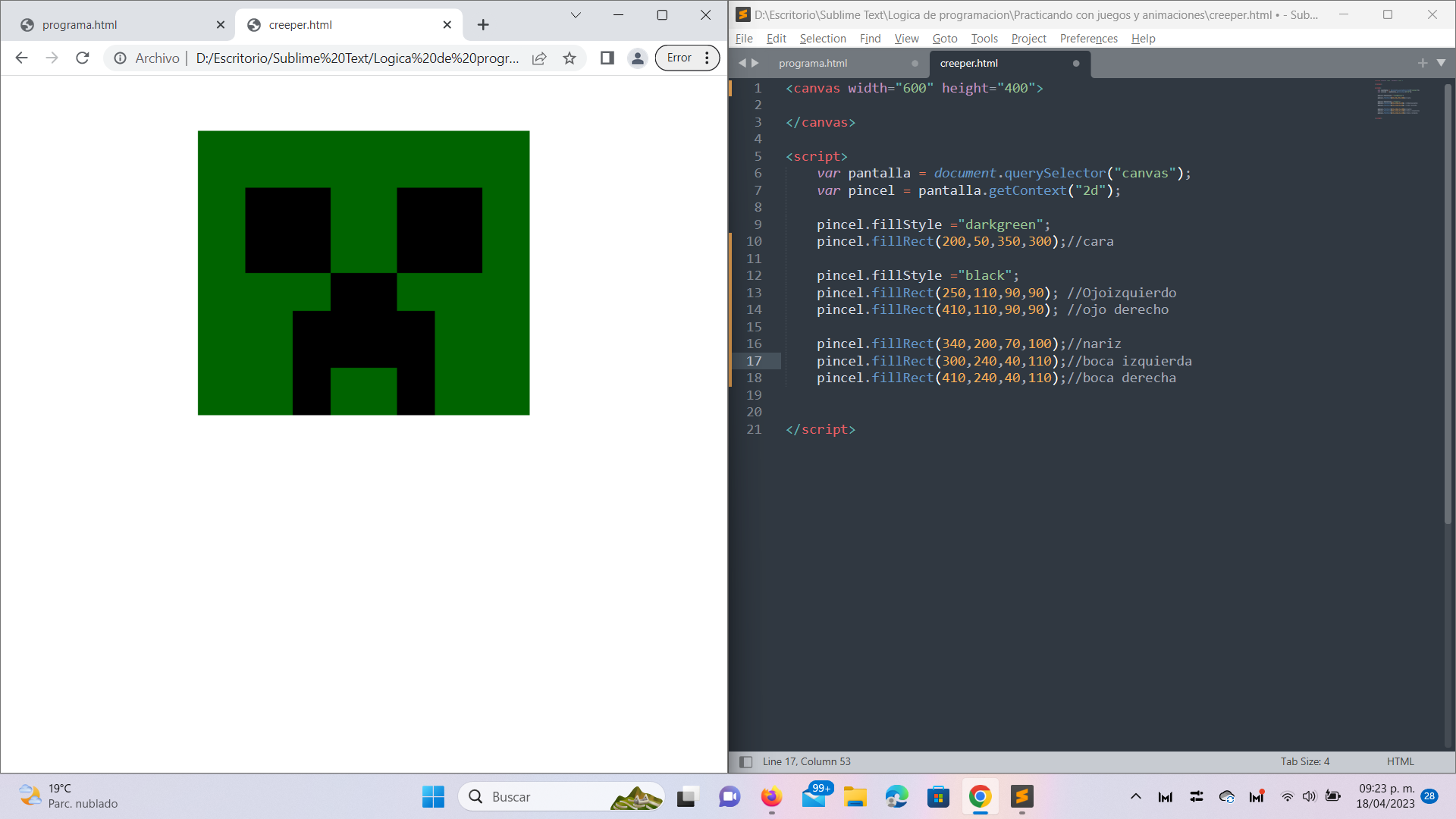The width and height of the screenshot is (1456, 819).
Task: Open the Project menu
Action: click(1028, 39)
